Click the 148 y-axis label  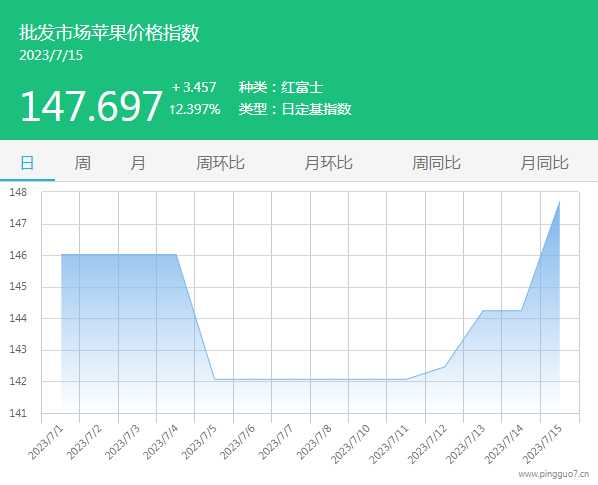[x=18, y=192]
